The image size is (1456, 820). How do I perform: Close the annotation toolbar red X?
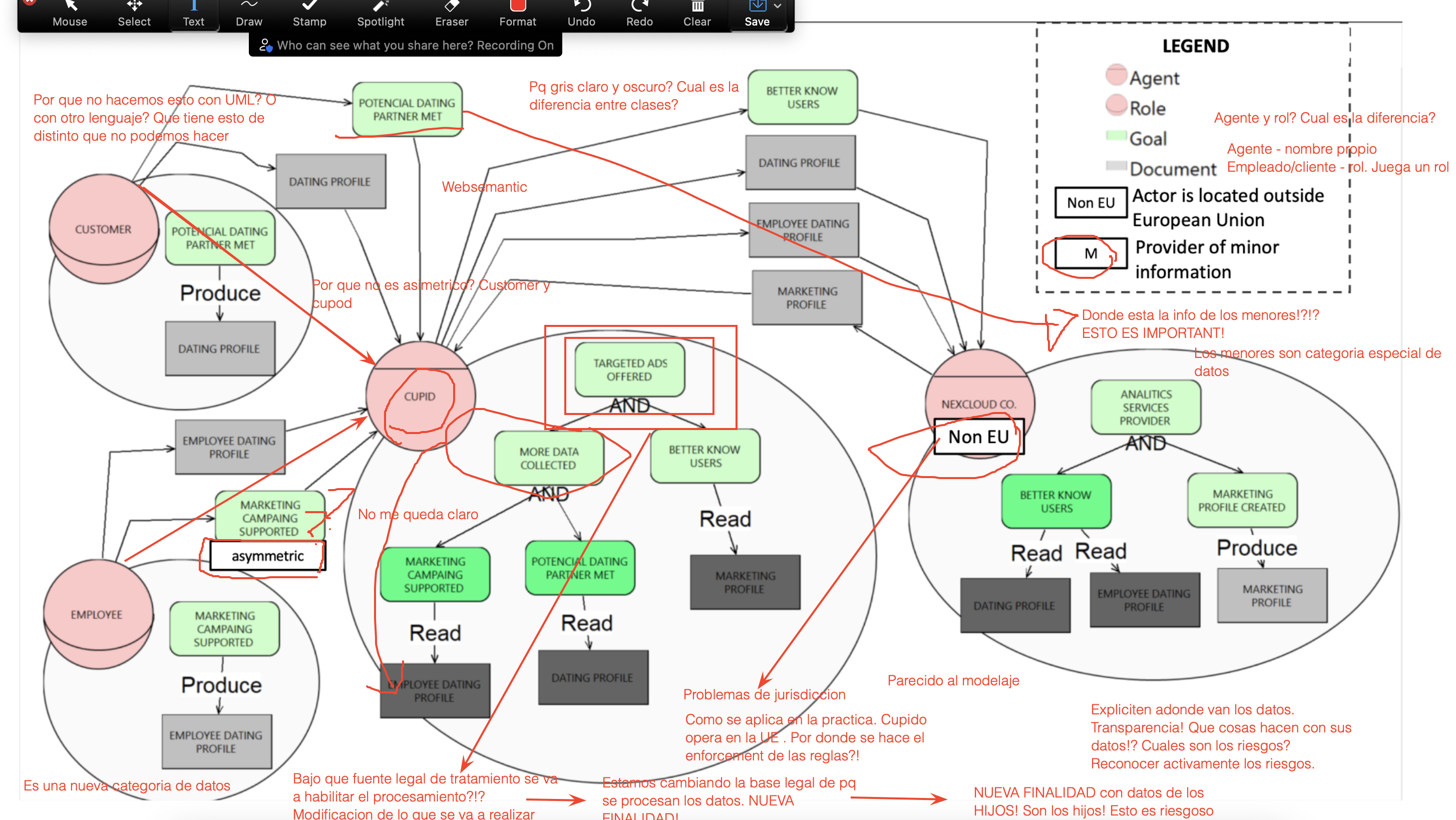point(30,2)
